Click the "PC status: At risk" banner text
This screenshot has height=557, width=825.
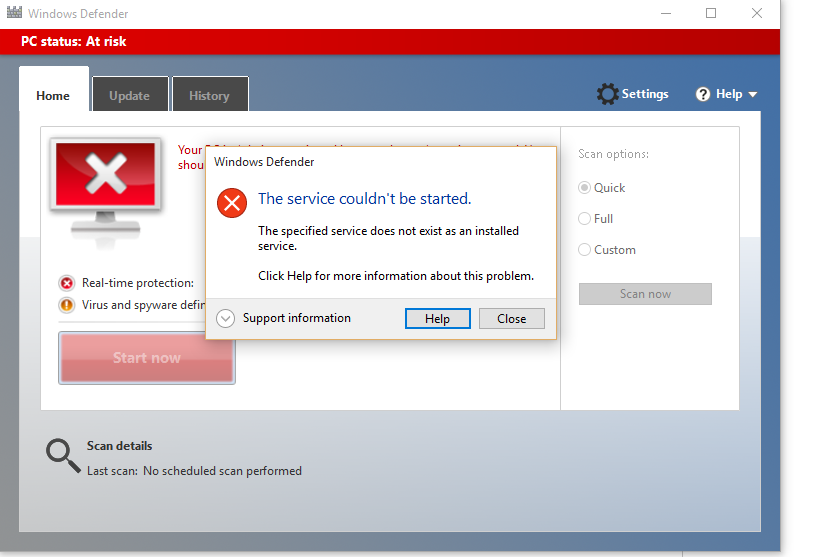(74, 42)
